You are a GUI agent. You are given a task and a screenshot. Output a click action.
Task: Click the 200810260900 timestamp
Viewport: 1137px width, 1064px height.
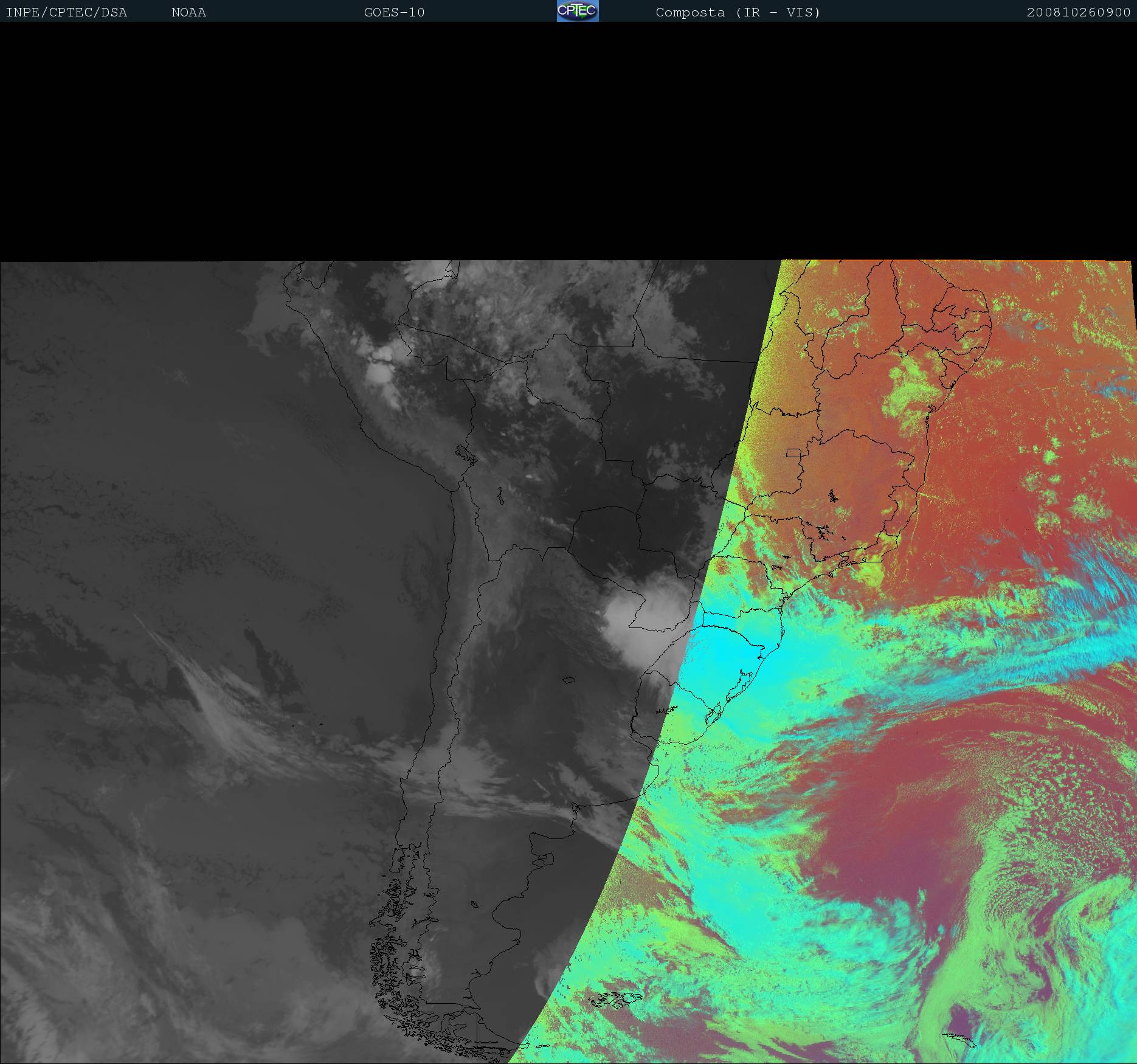(1078, 13)
